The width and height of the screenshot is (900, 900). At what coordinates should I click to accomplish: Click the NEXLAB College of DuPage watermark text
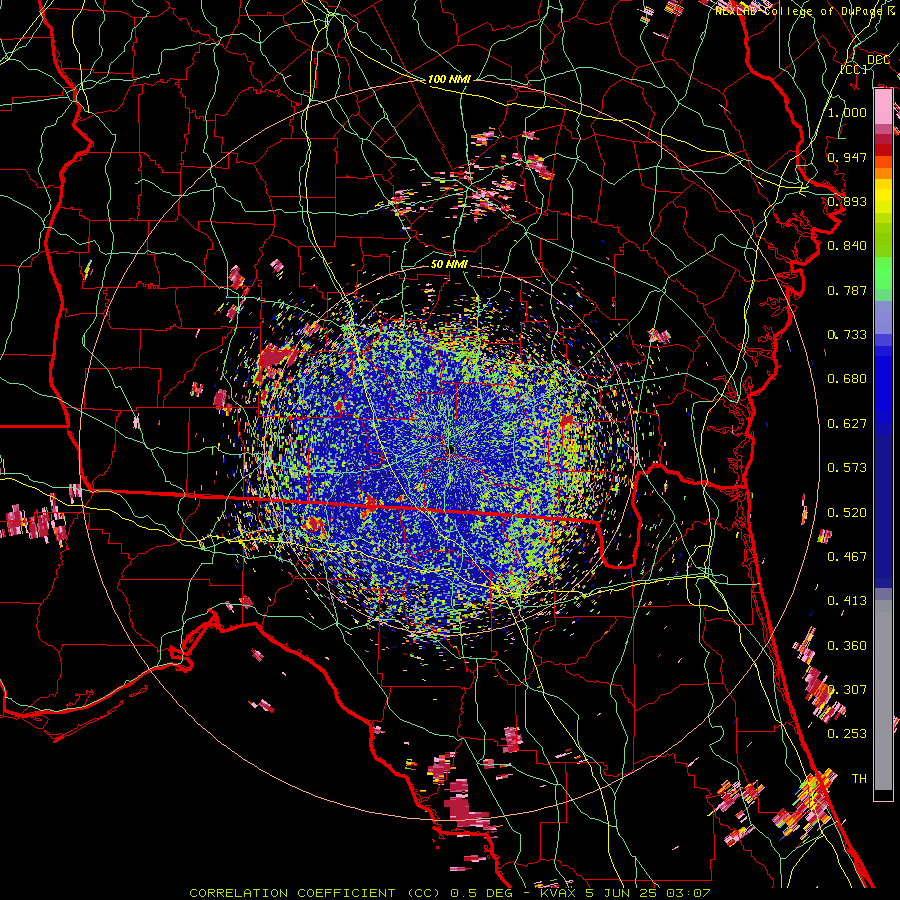click(804, 11)
